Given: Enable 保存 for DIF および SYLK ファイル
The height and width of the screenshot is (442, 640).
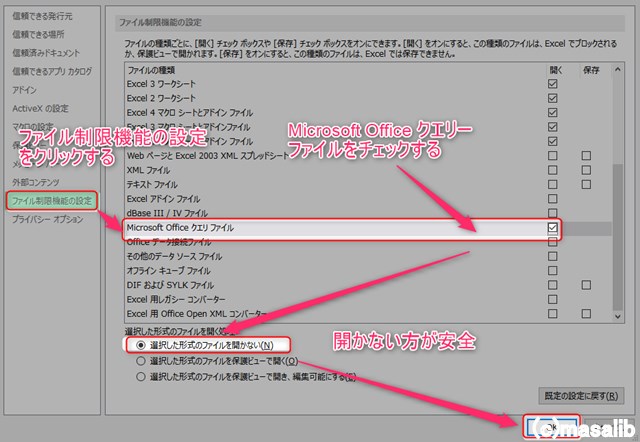Looking at the screenshot, I should (x=586, y=285).
